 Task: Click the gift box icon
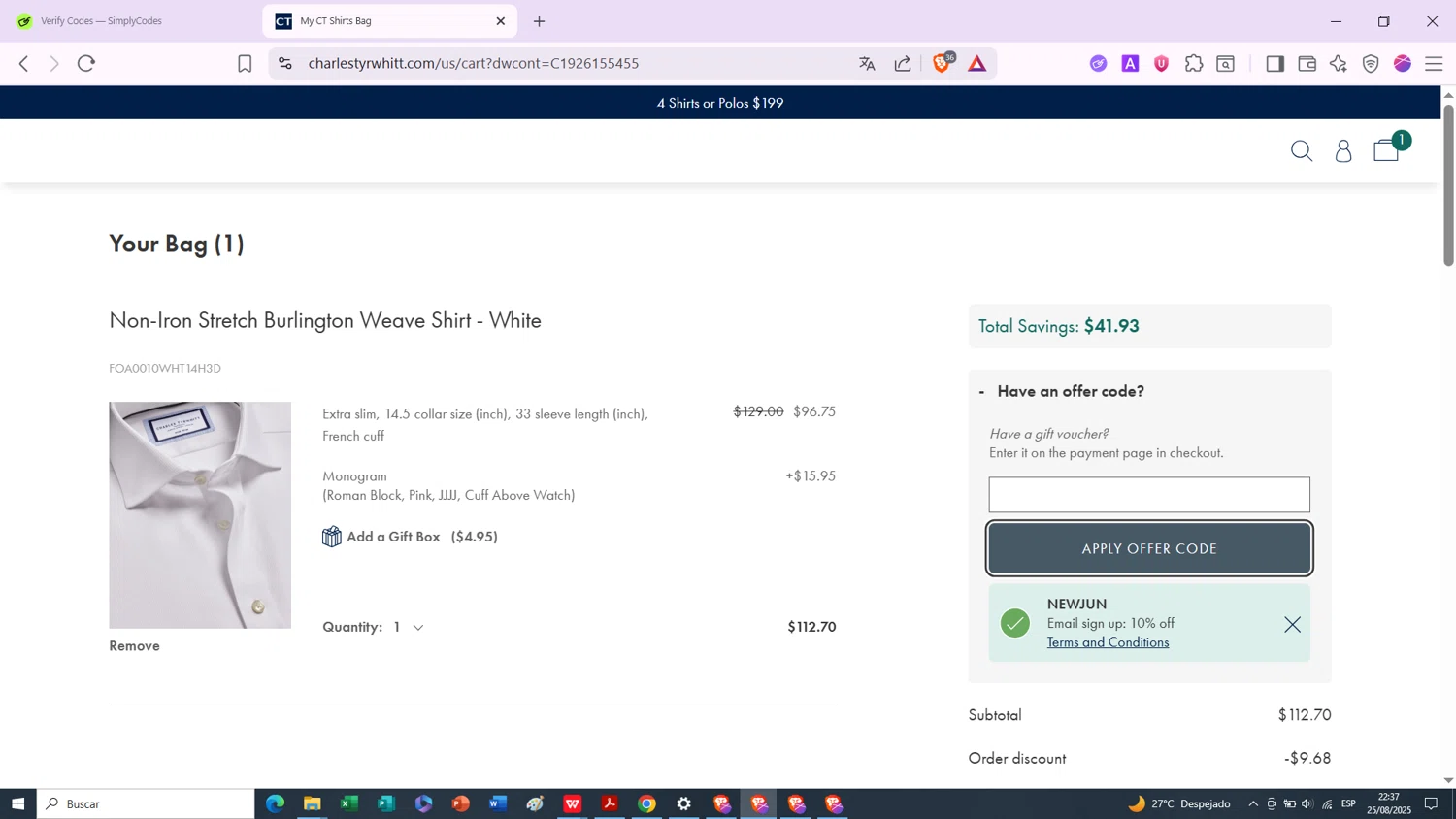click(332, 537)
